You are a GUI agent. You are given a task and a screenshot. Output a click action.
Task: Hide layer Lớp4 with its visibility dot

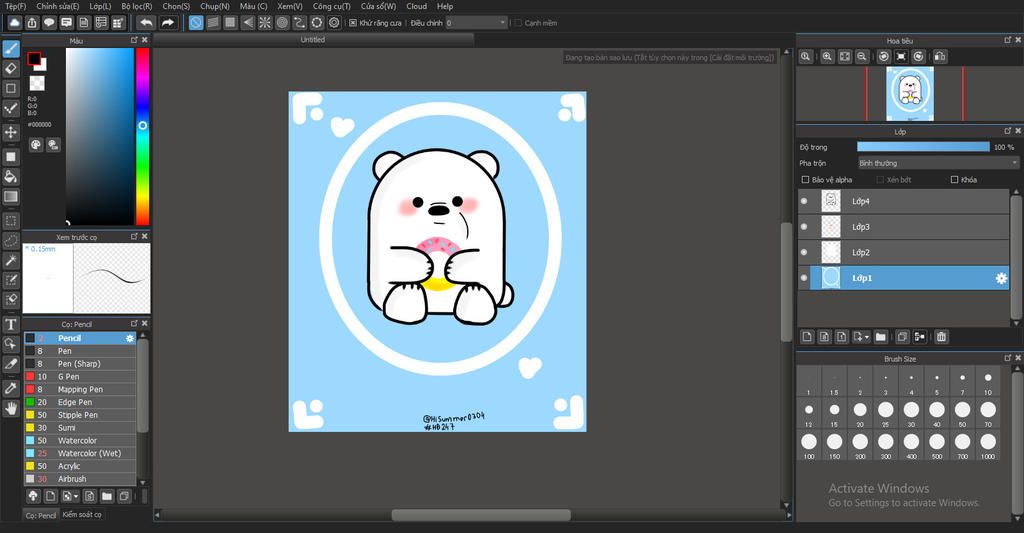(804, 201)
